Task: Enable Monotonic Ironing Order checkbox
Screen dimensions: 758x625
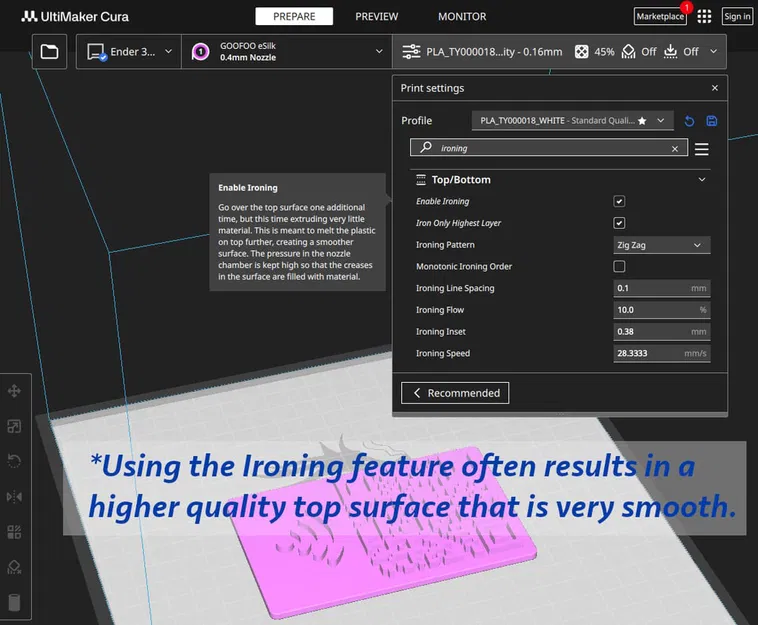Action: coord(619,266)
